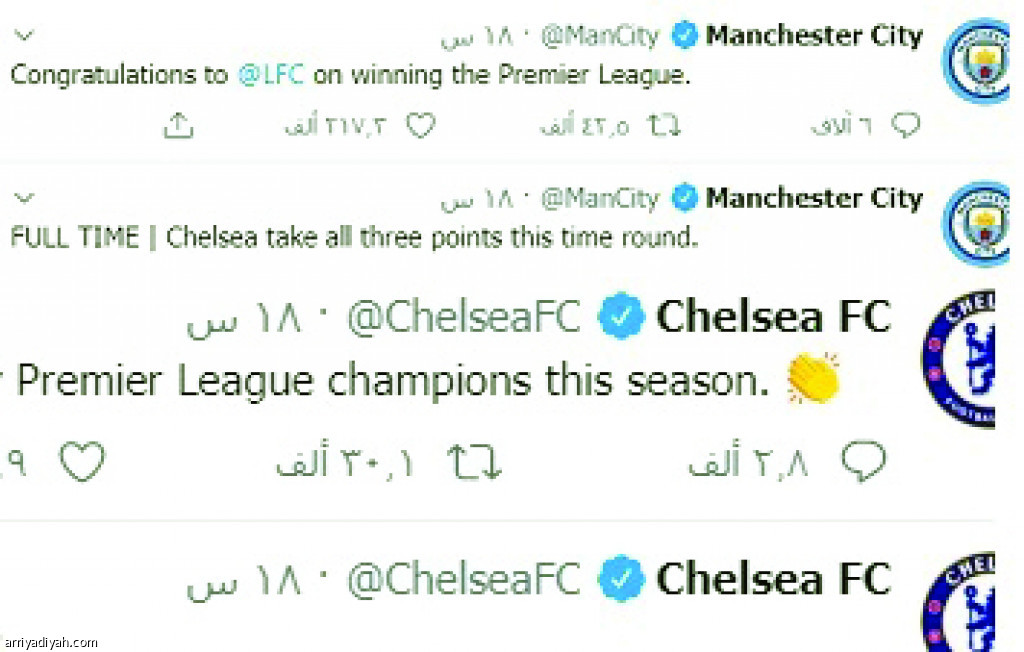
Task: Expand options chevron on FULL TIME tweet
Action: coord(24,197)
